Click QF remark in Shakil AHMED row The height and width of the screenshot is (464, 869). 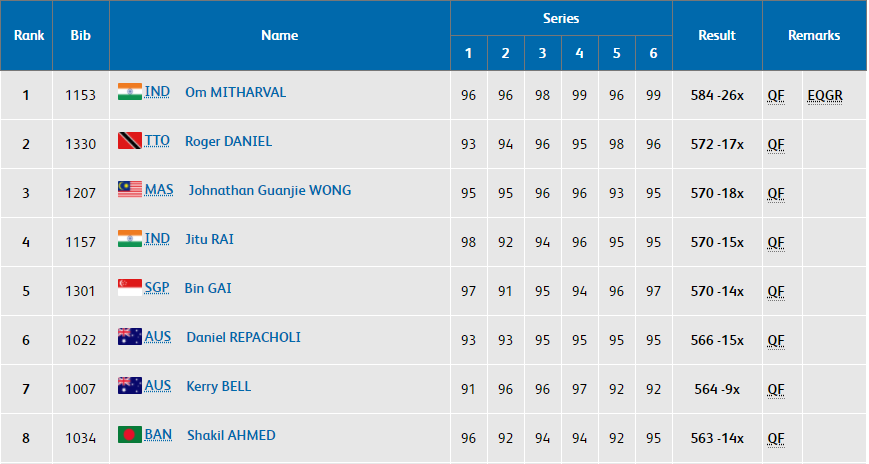tap(776, 438)
